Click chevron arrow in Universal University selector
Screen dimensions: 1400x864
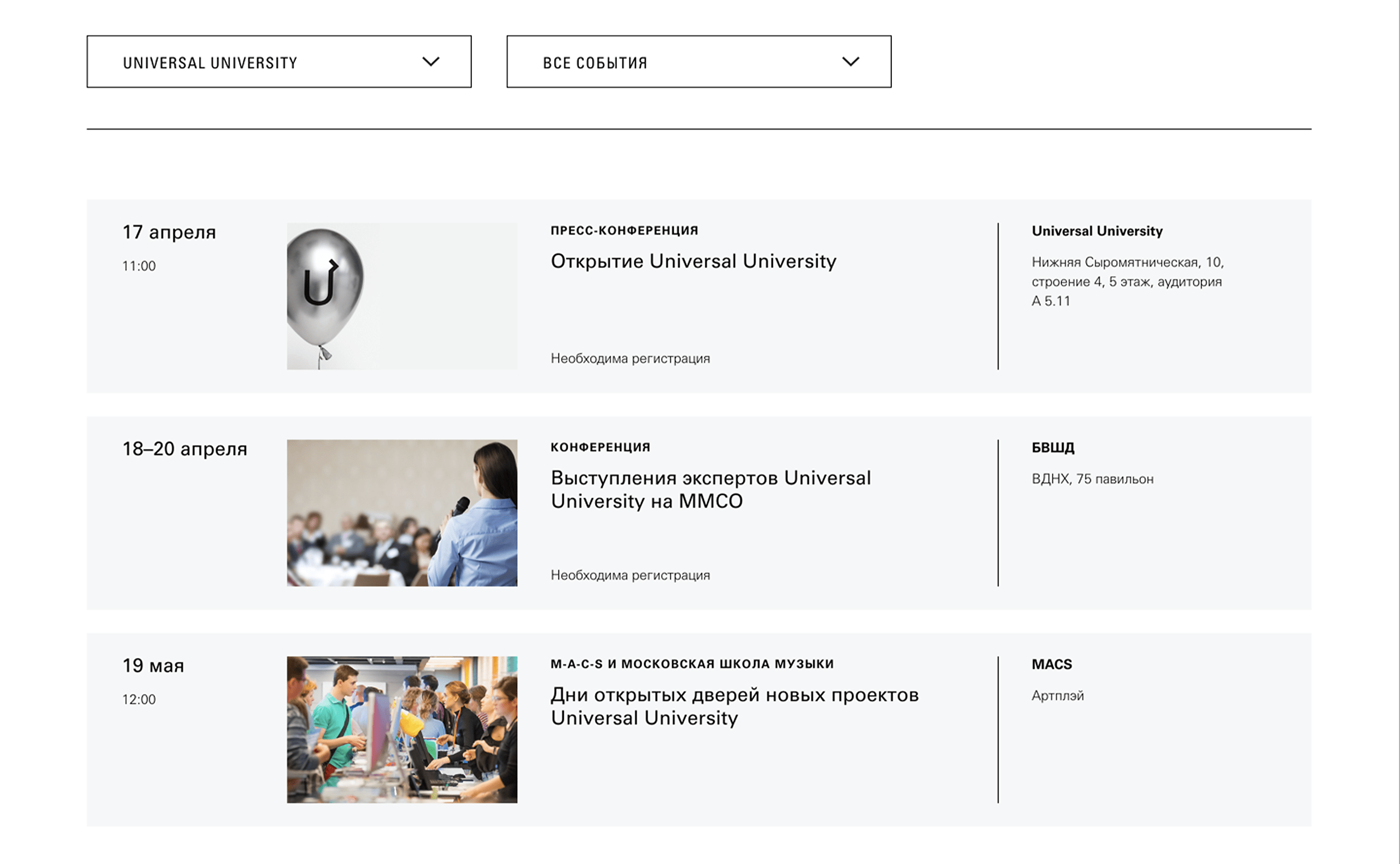tap(431, 61)
